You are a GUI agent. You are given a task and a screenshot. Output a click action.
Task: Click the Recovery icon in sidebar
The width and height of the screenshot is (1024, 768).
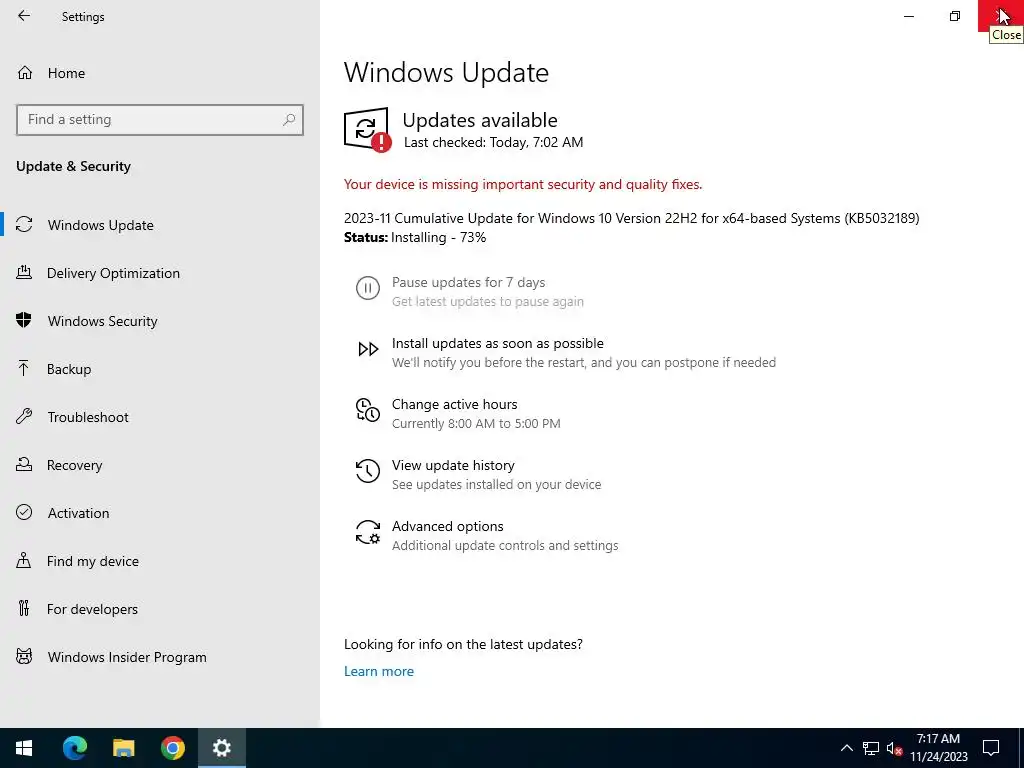click(x=24, y=464)
